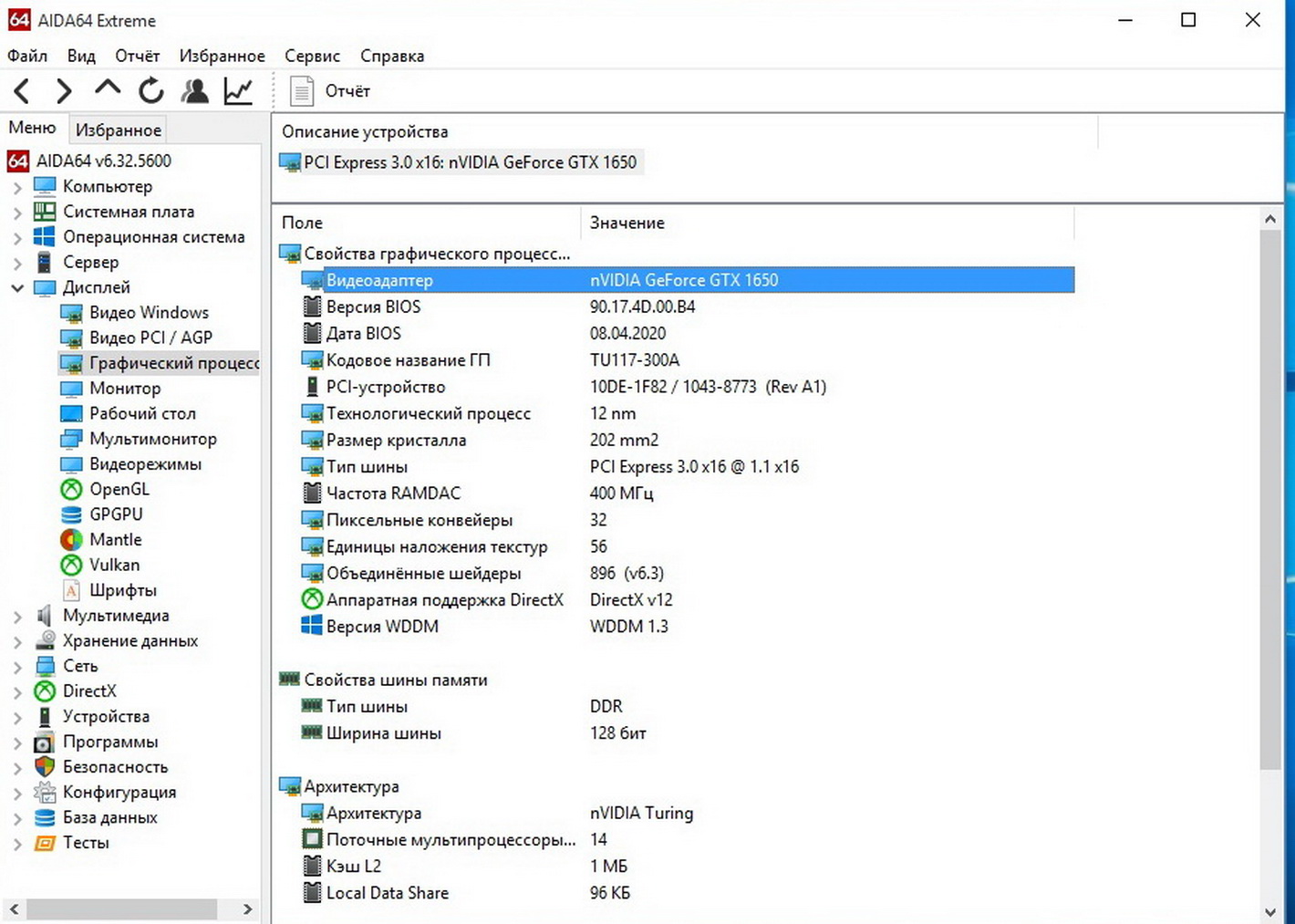Image resolution: width=1295 pixels, height=924 pixels.
Task: Select the Ширина шины row
Action: tap(687, 732)
